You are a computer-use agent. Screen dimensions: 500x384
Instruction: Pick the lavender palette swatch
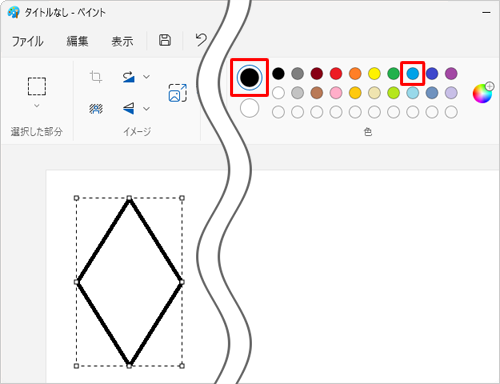tap(451, 93)
